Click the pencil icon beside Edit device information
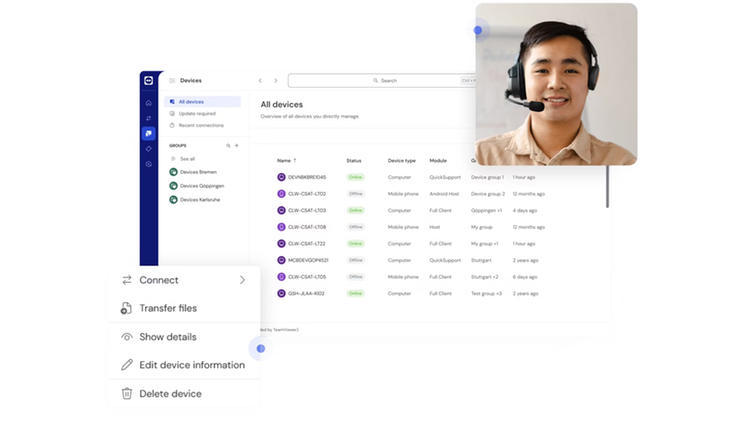750x424 pixels. [x=127, y=365]
